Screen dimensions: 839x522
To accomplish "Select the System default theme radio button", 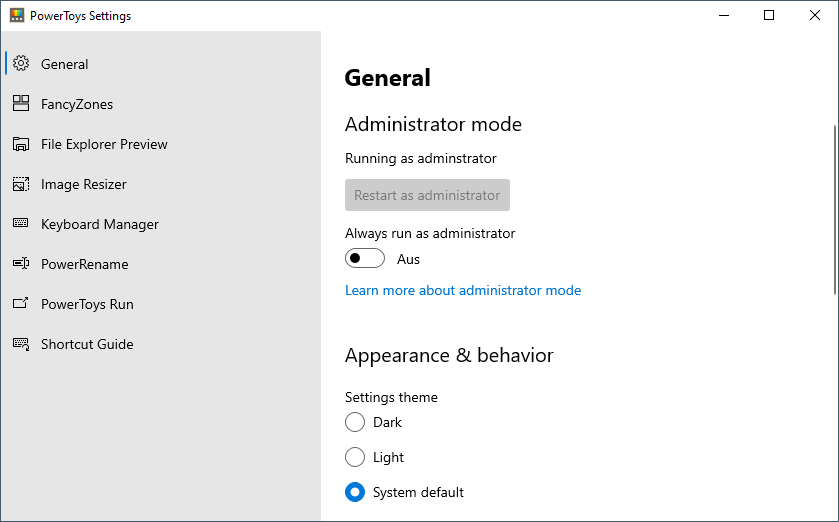I will pos(355,492).
